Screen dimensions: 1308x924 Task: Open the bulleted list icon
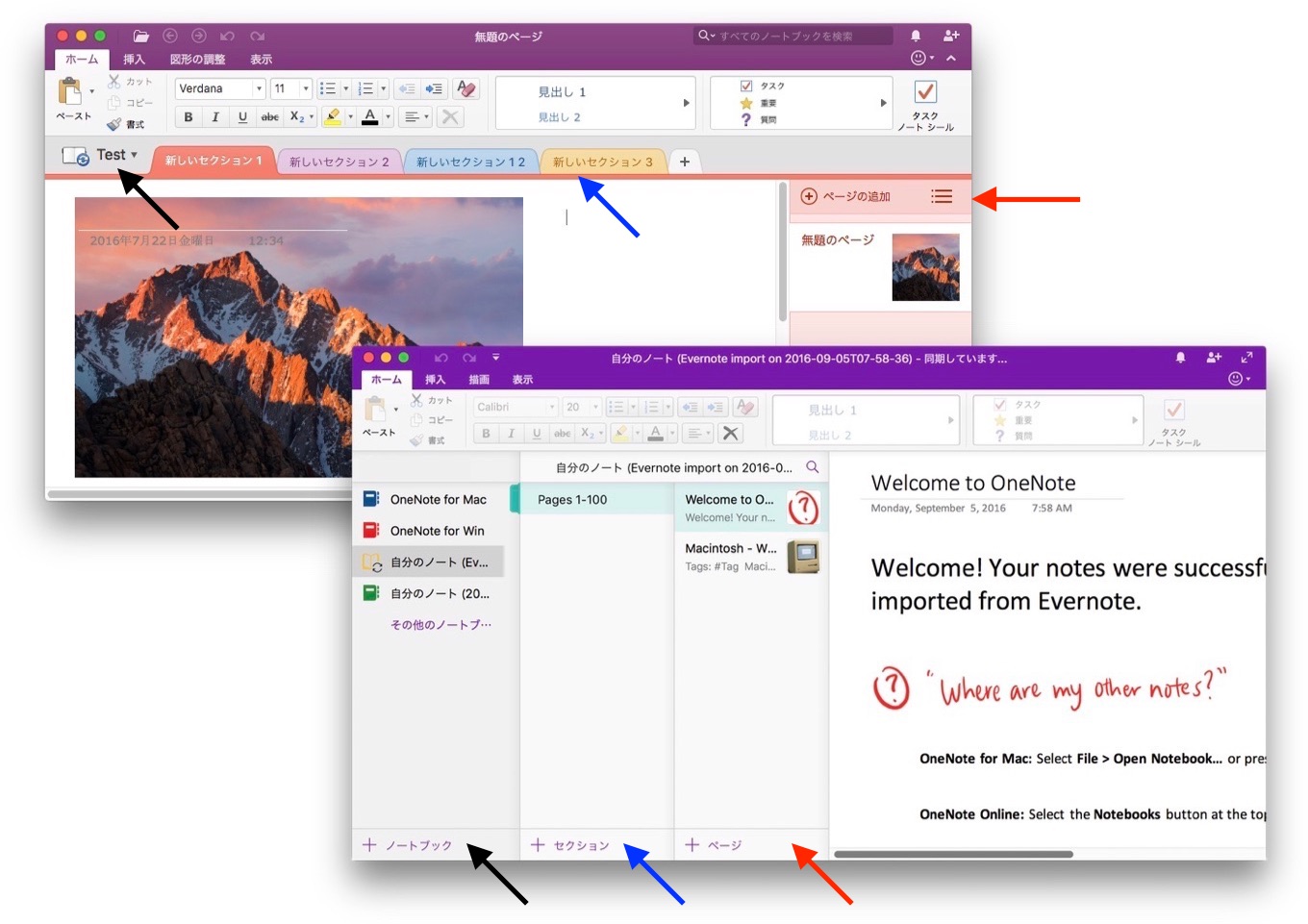(326, 87)
